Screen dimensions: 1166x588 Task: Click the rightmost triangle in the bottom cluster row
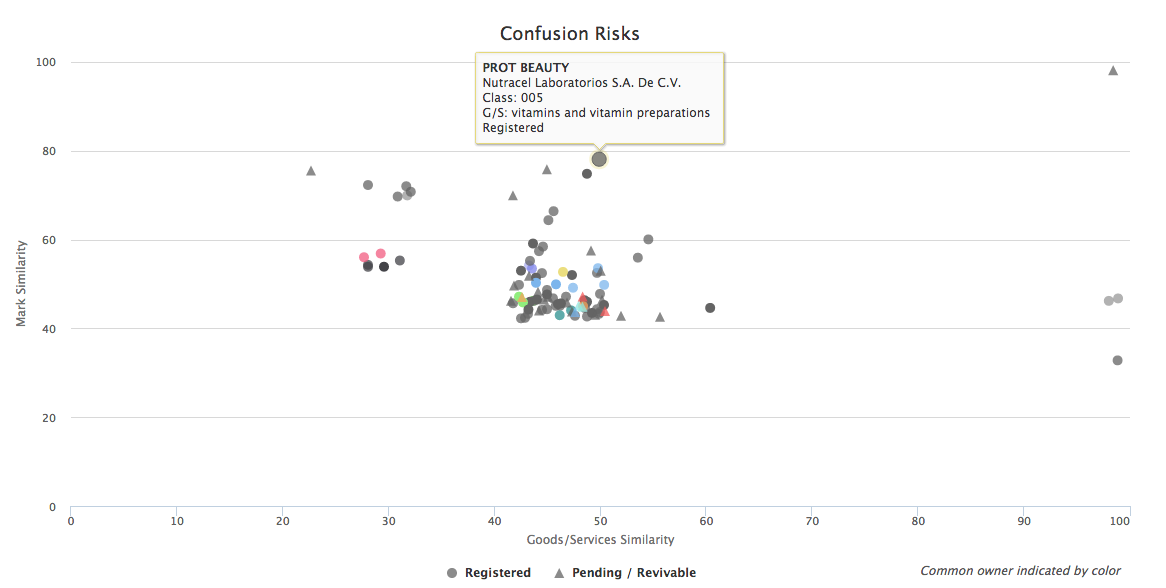660,317
